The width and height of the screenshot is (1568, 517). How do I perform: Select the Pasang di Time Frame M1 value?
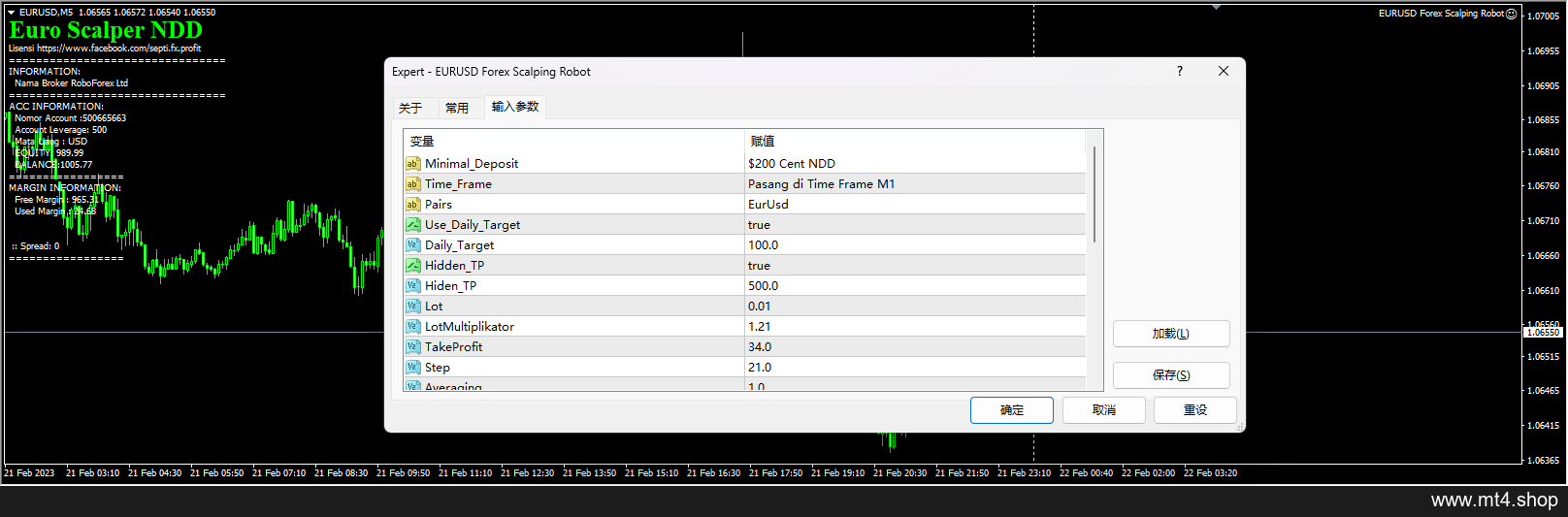[x=915, y=184]
